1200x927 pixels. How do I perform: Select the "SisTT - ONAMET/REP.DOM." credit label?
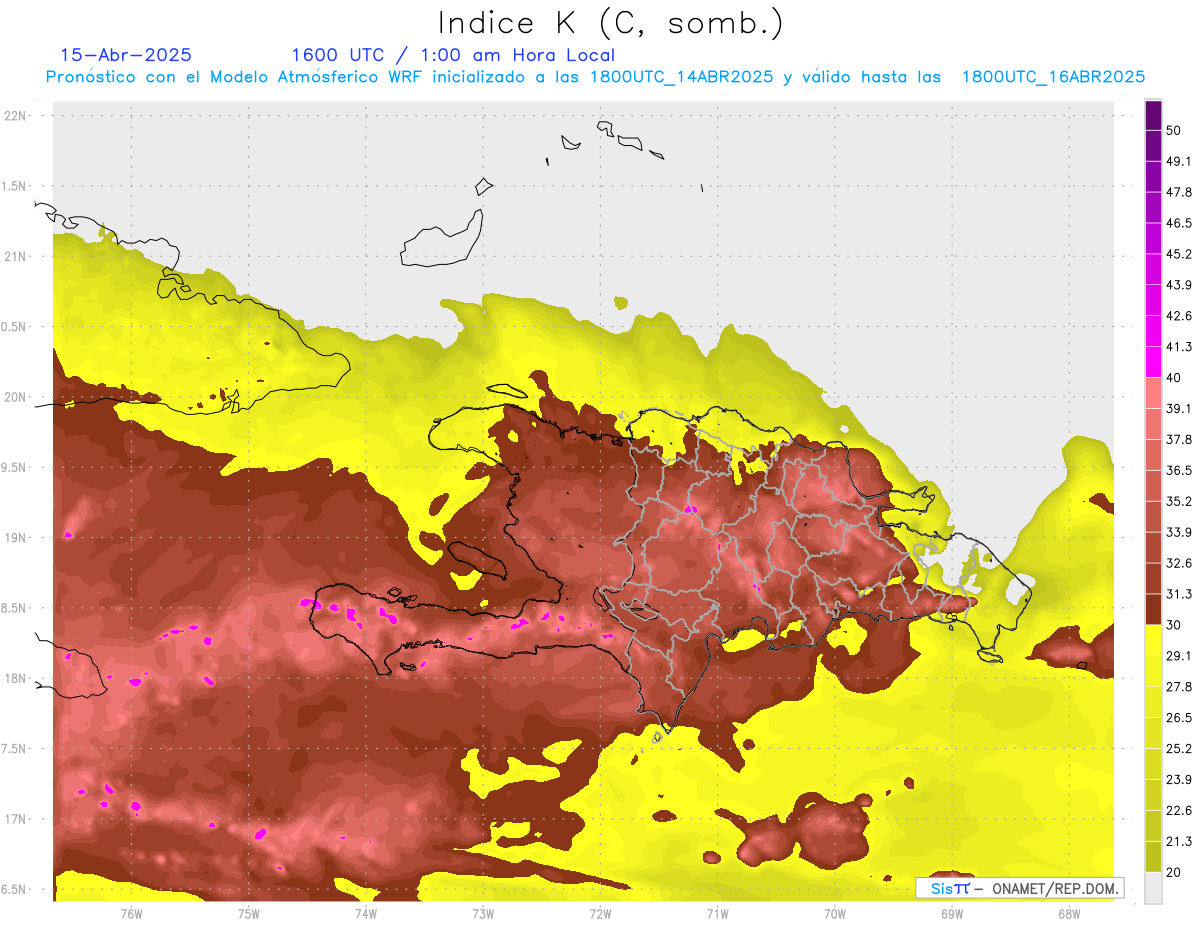click(1019, 888)
